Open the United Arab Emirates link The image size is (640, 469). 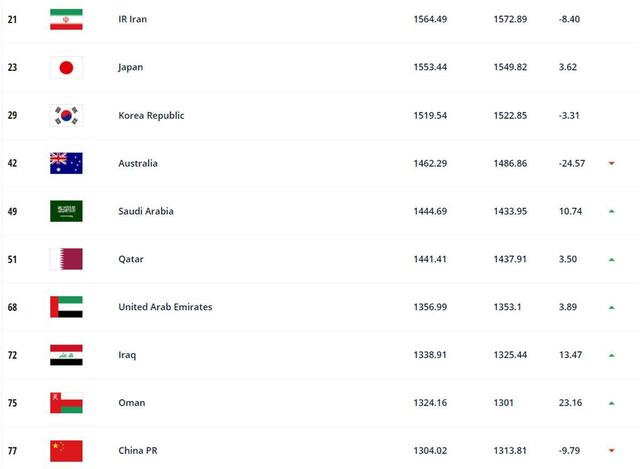(x=165, y=307)
